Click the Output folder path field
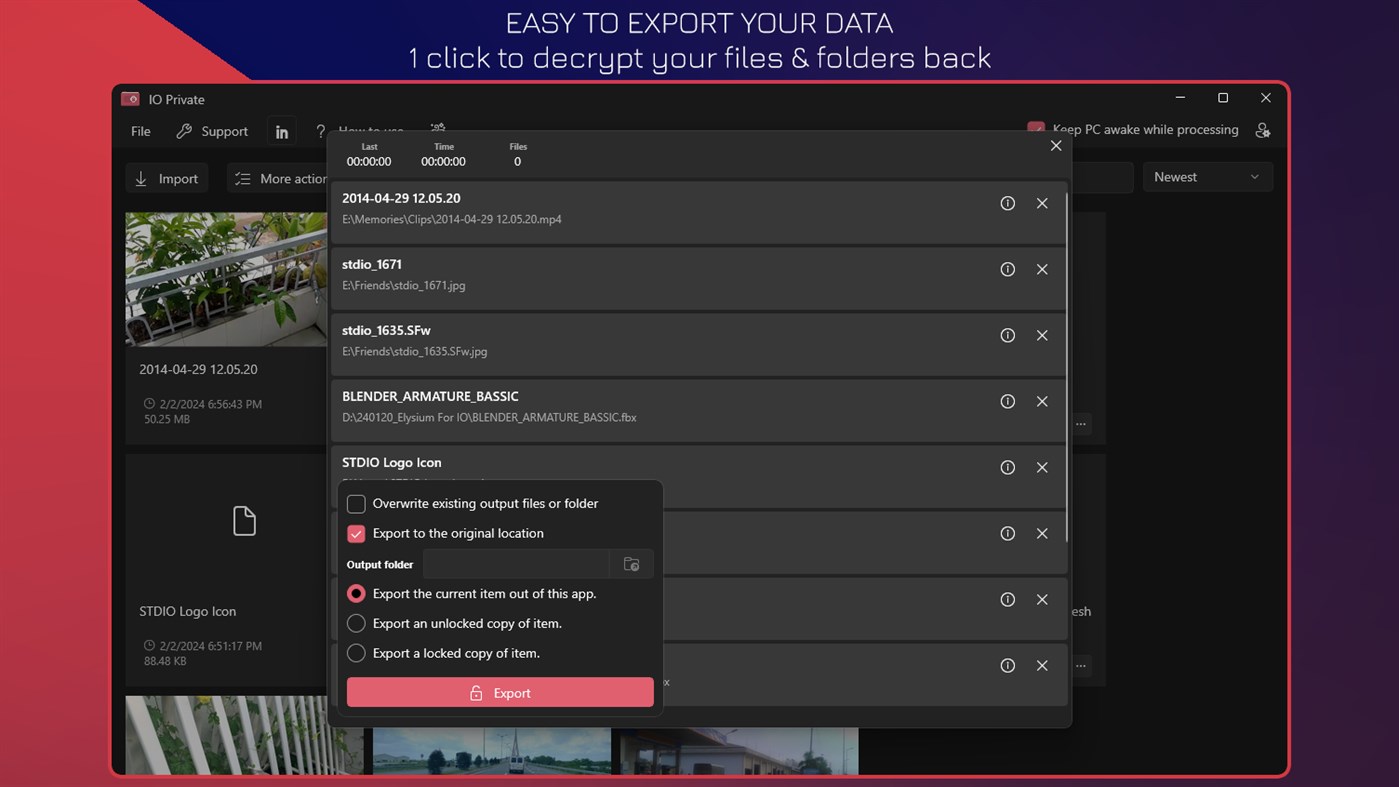The image size is (1399, 787). (516, 564)
